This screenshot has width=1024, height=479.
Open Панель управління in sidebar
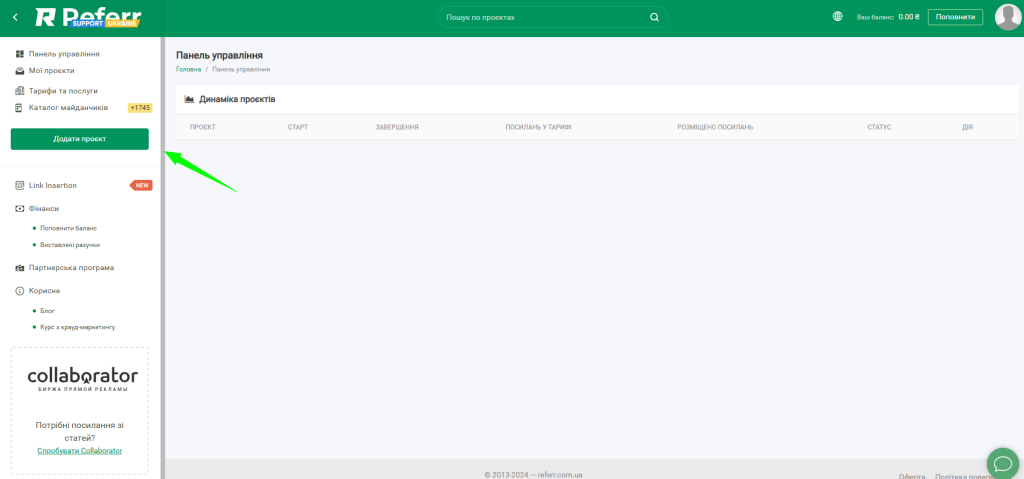click(63, 54)
